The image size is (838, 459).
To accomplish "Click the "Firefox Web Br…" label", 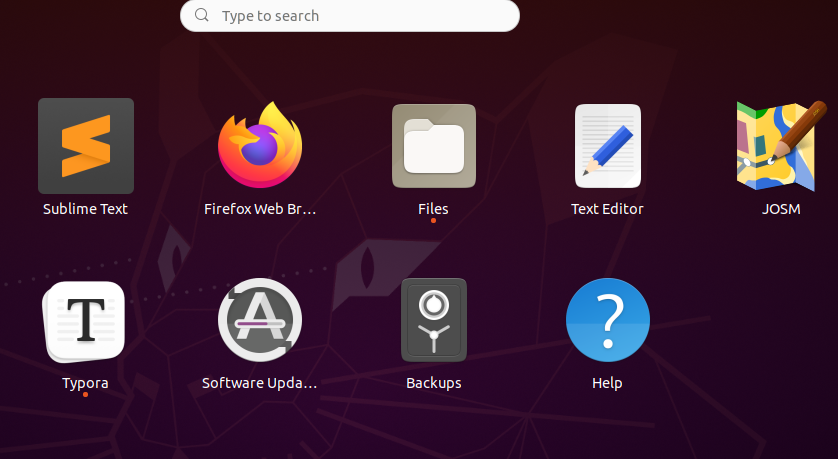I will point(260,209).
